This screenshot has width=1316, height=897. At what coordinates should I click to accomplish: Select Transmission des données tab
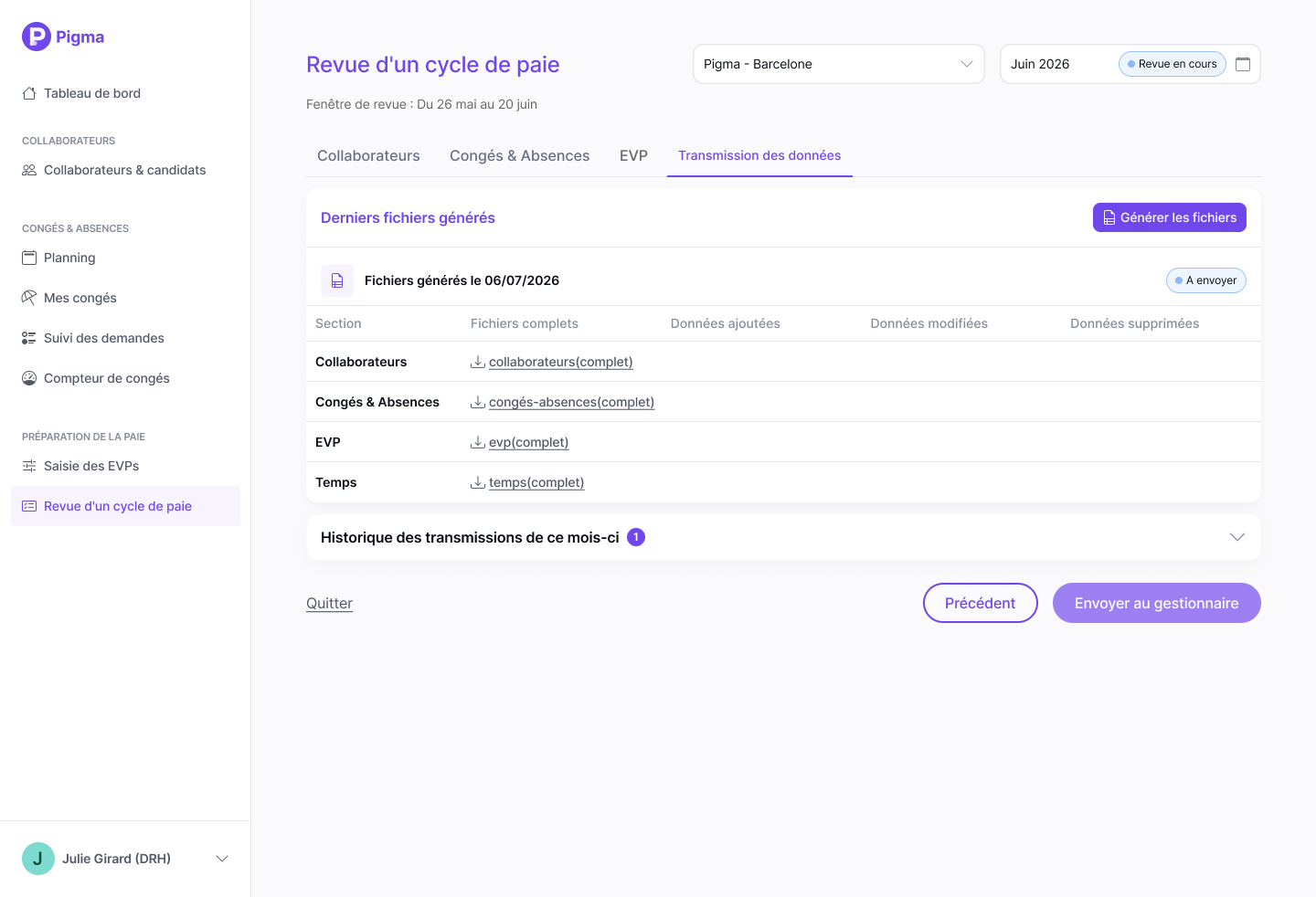click(x=759, y=156)
